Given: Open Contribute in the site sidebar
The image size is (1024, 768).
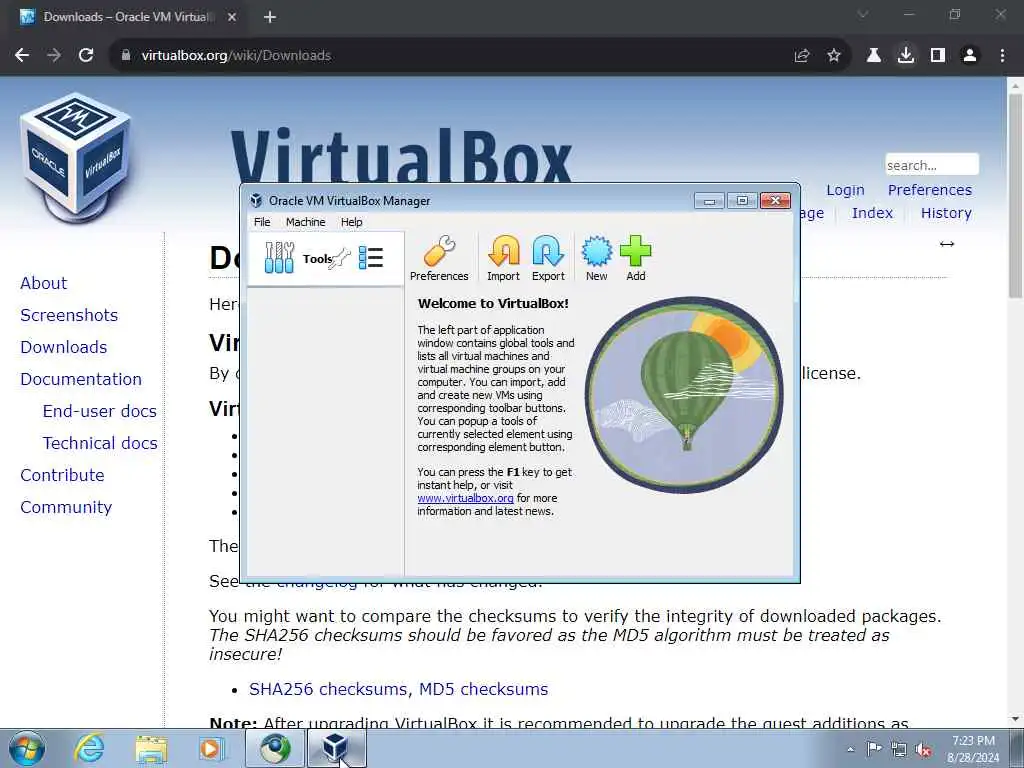Looking at the screenshot, I should click(63, 475).
